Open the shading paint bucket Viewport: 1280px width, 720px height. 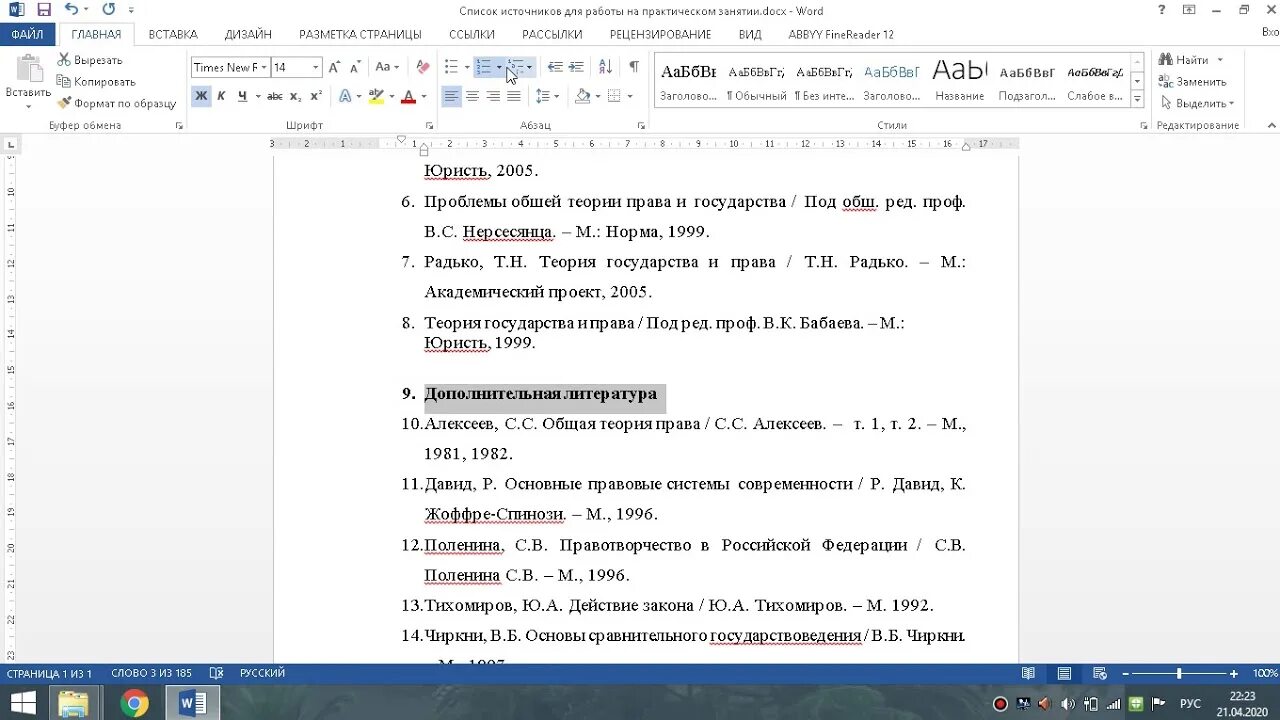(582, 96)
